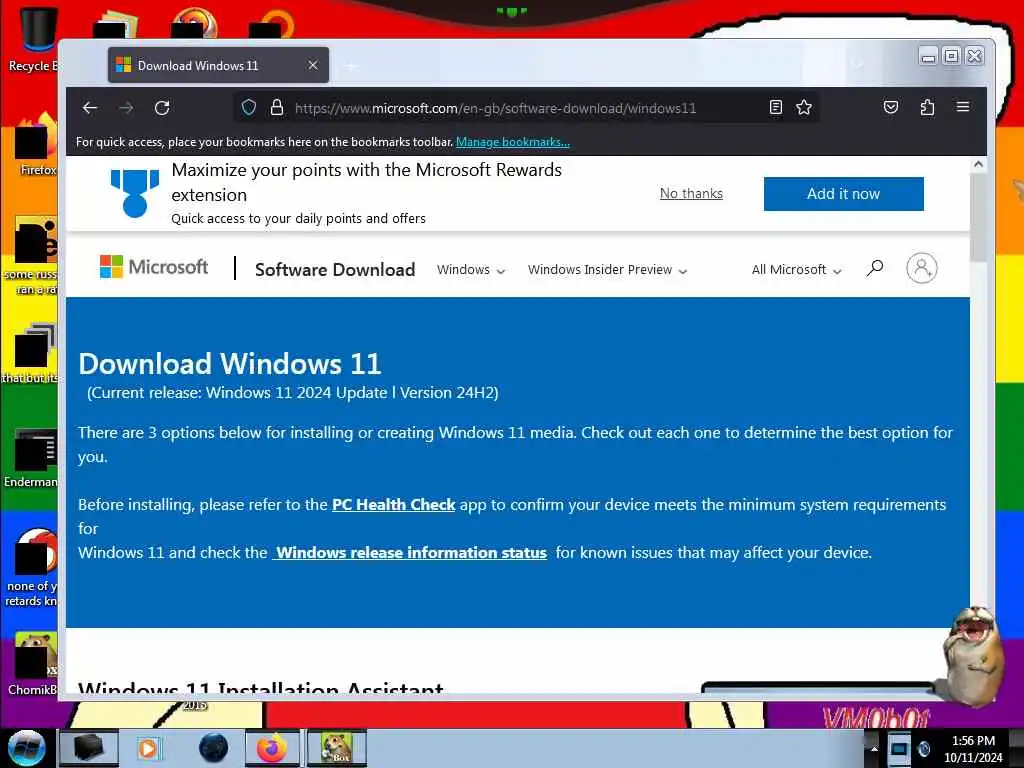Image resolution: width=1024 pixels, height=768 pixels.
Task: Click the scrollbar up arrow
Action: [x=978, y=165]
